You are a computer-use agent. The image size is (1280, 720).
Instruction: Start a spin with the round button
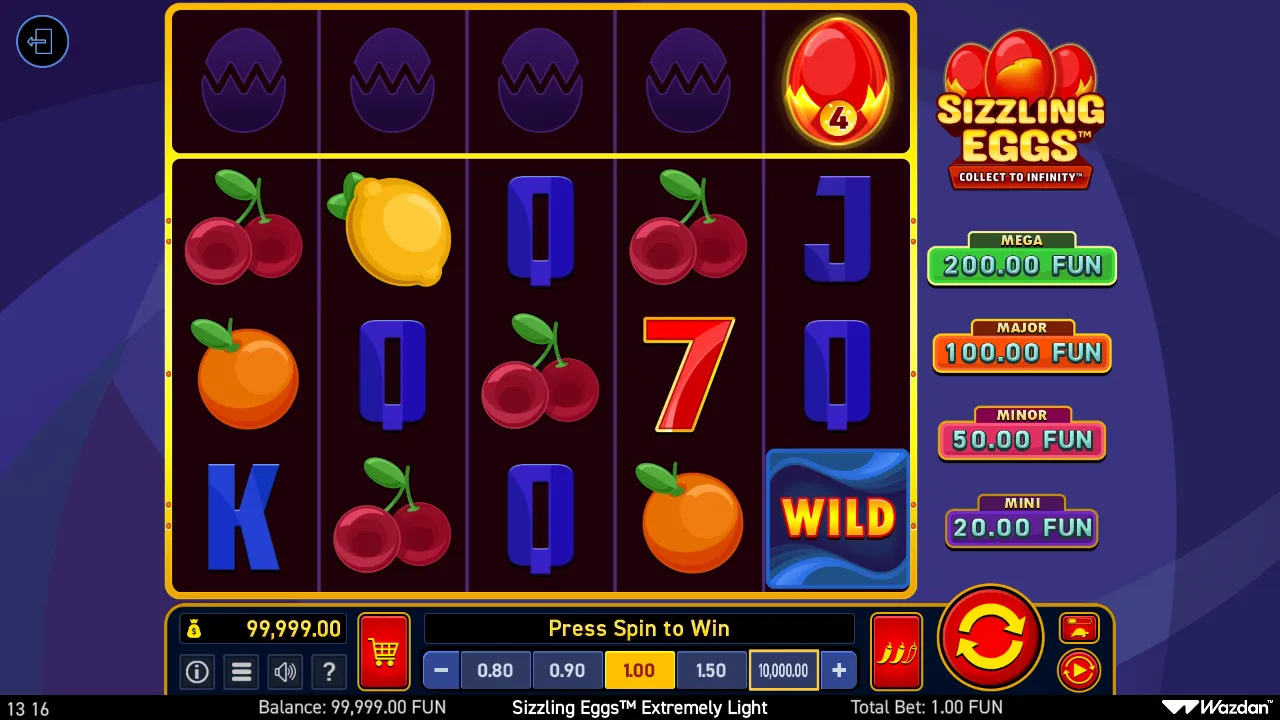tap(991, 638)
